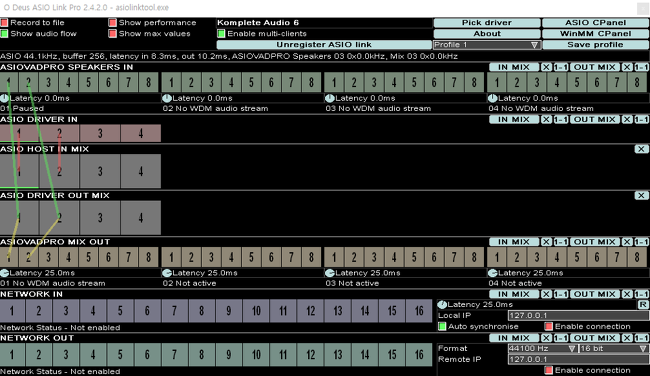Clear ASIOVADPRO Speakers In IN MIX routing (X)

pos(546,67)
